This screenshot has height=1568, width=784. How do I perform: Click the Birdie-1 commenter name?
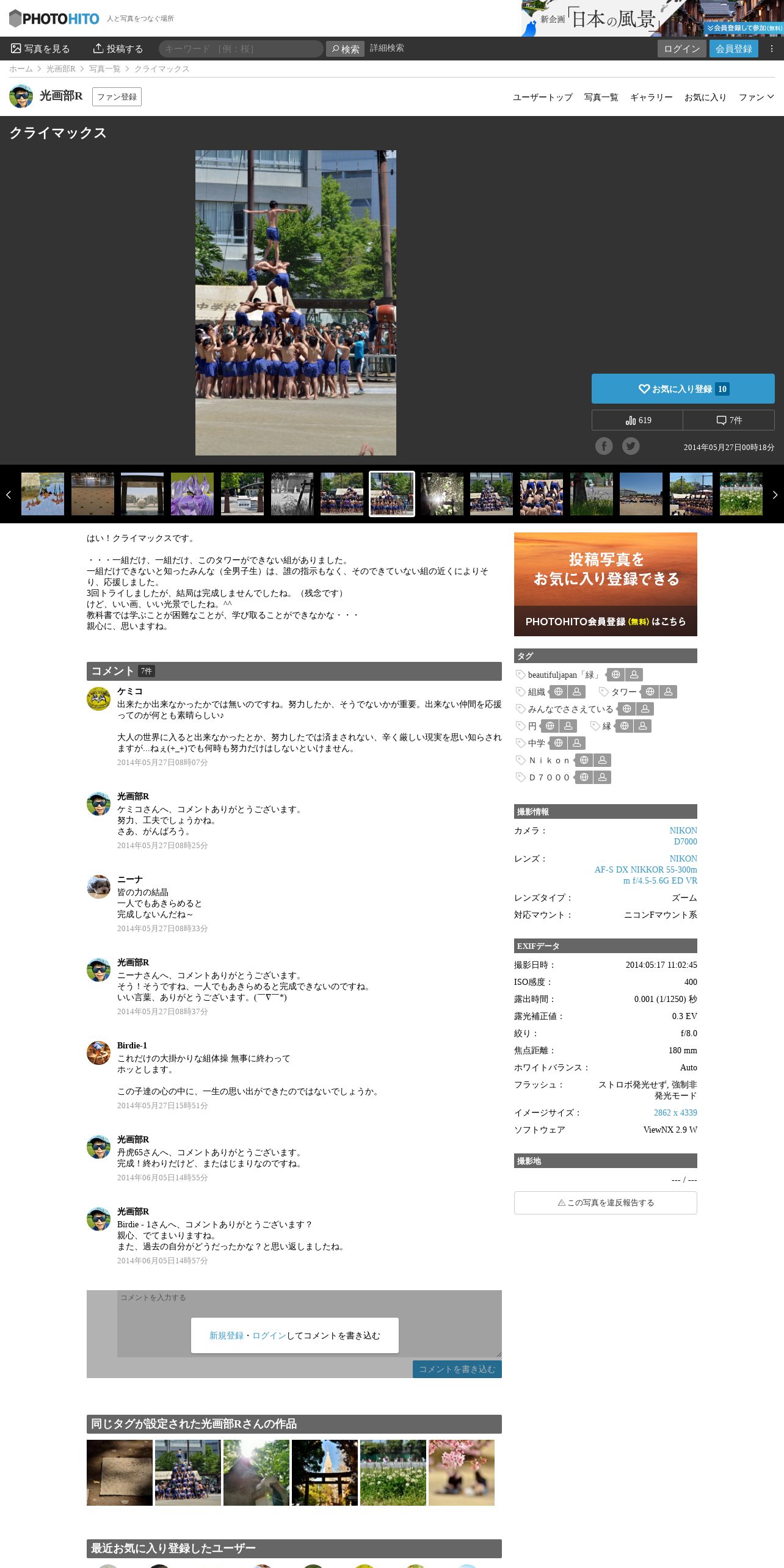point(132,1045)
